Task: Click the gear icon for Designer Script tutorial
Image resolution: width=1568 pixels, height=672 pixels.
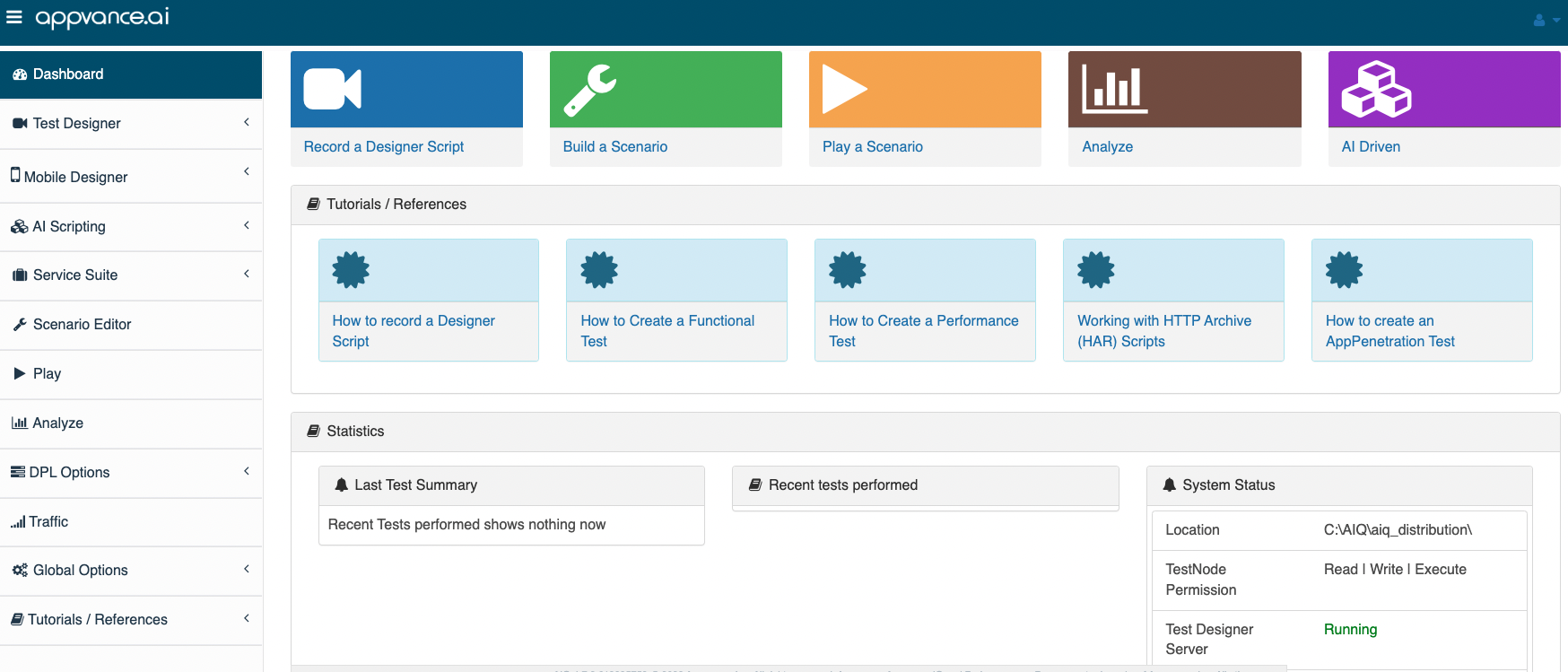Action: coord(351,270)
